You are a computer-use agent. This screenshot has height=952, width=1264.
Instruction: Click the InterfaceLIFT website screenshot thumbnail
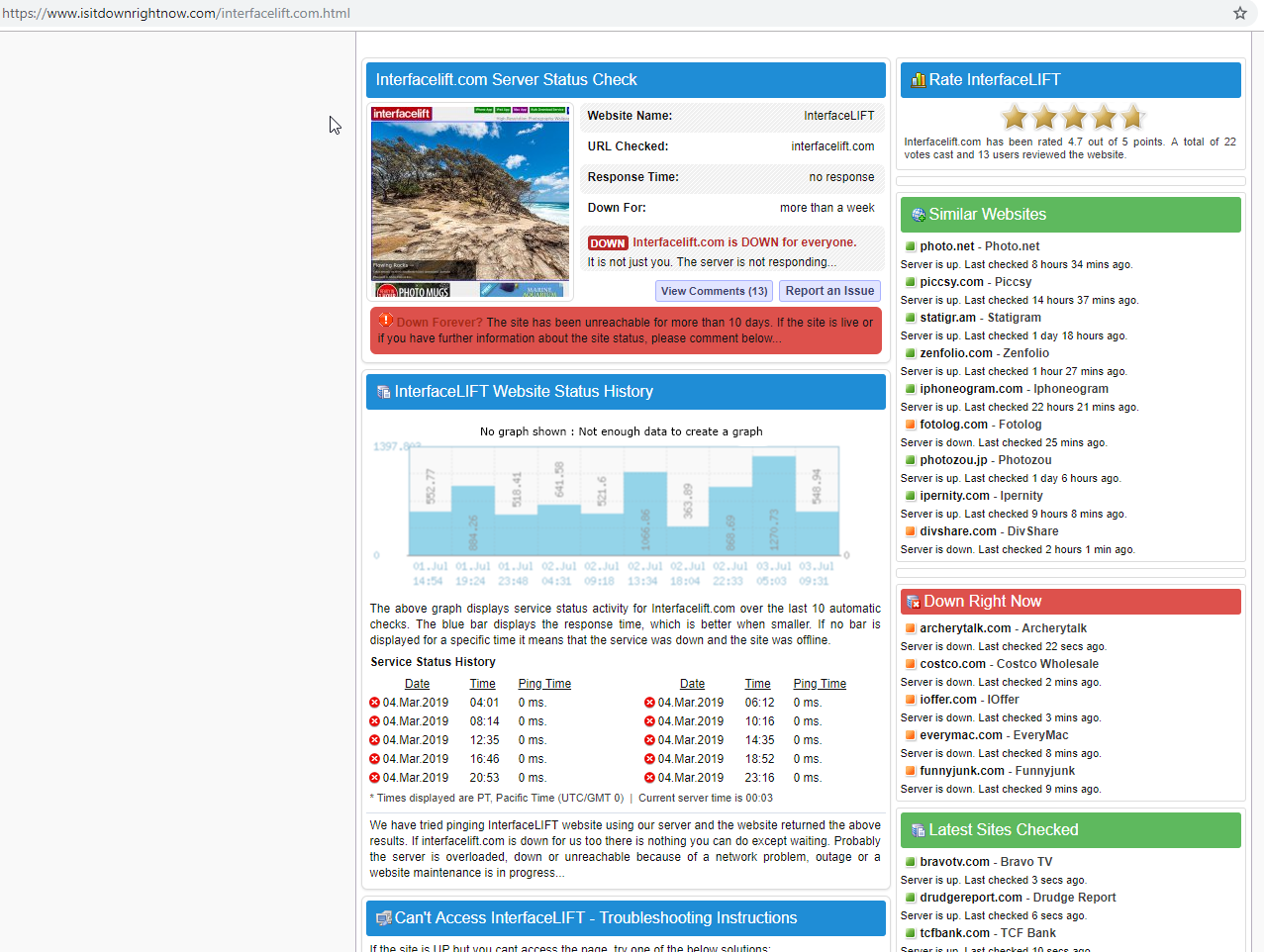[470, 201]
